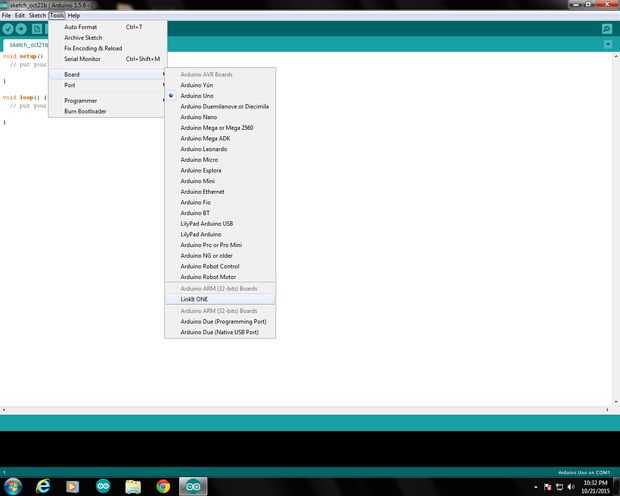
Task: Select Arduino Due (Programming Port)
Action: (x=220, y=322)
